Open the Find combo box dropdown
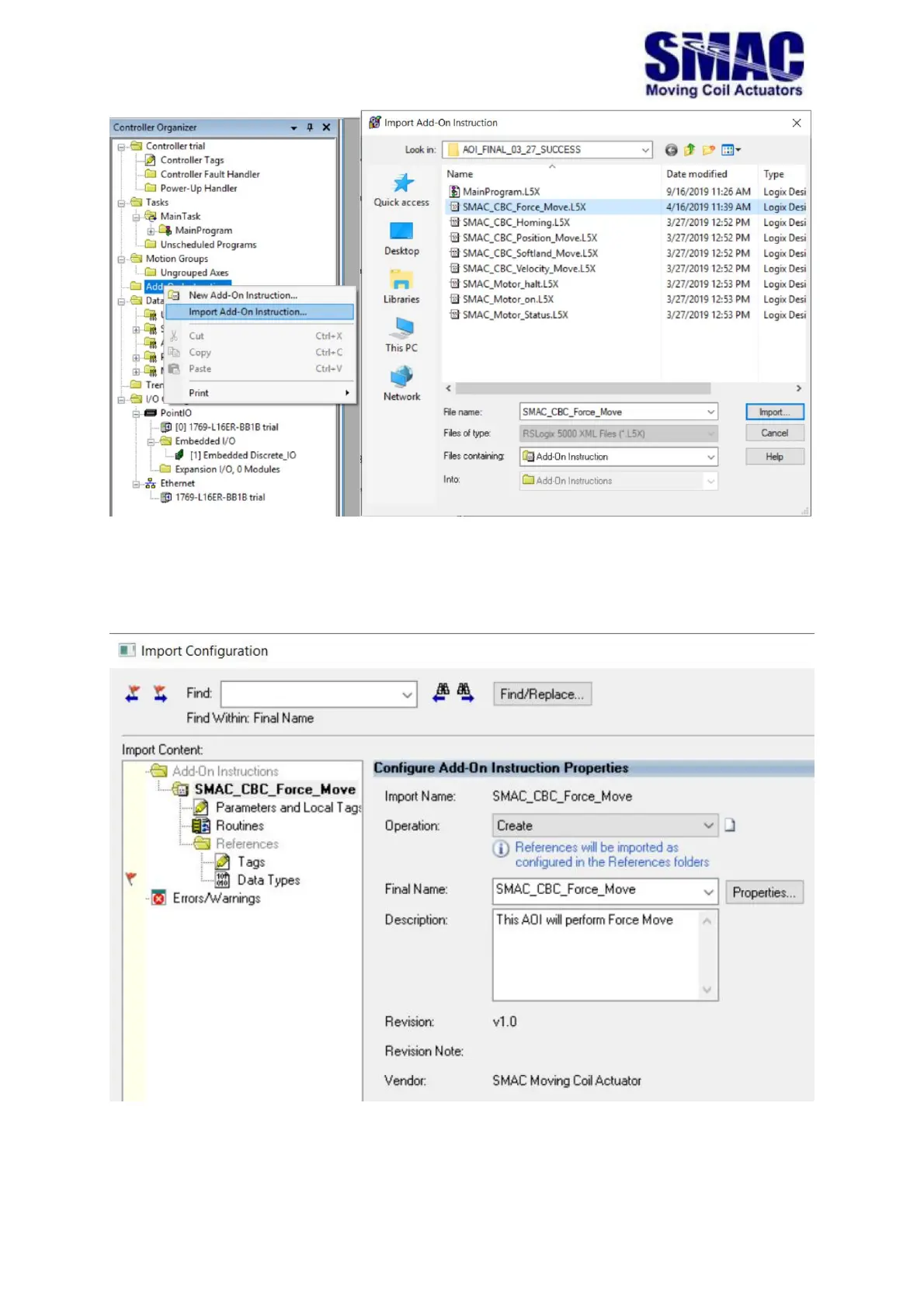 (x=407, y=694)
